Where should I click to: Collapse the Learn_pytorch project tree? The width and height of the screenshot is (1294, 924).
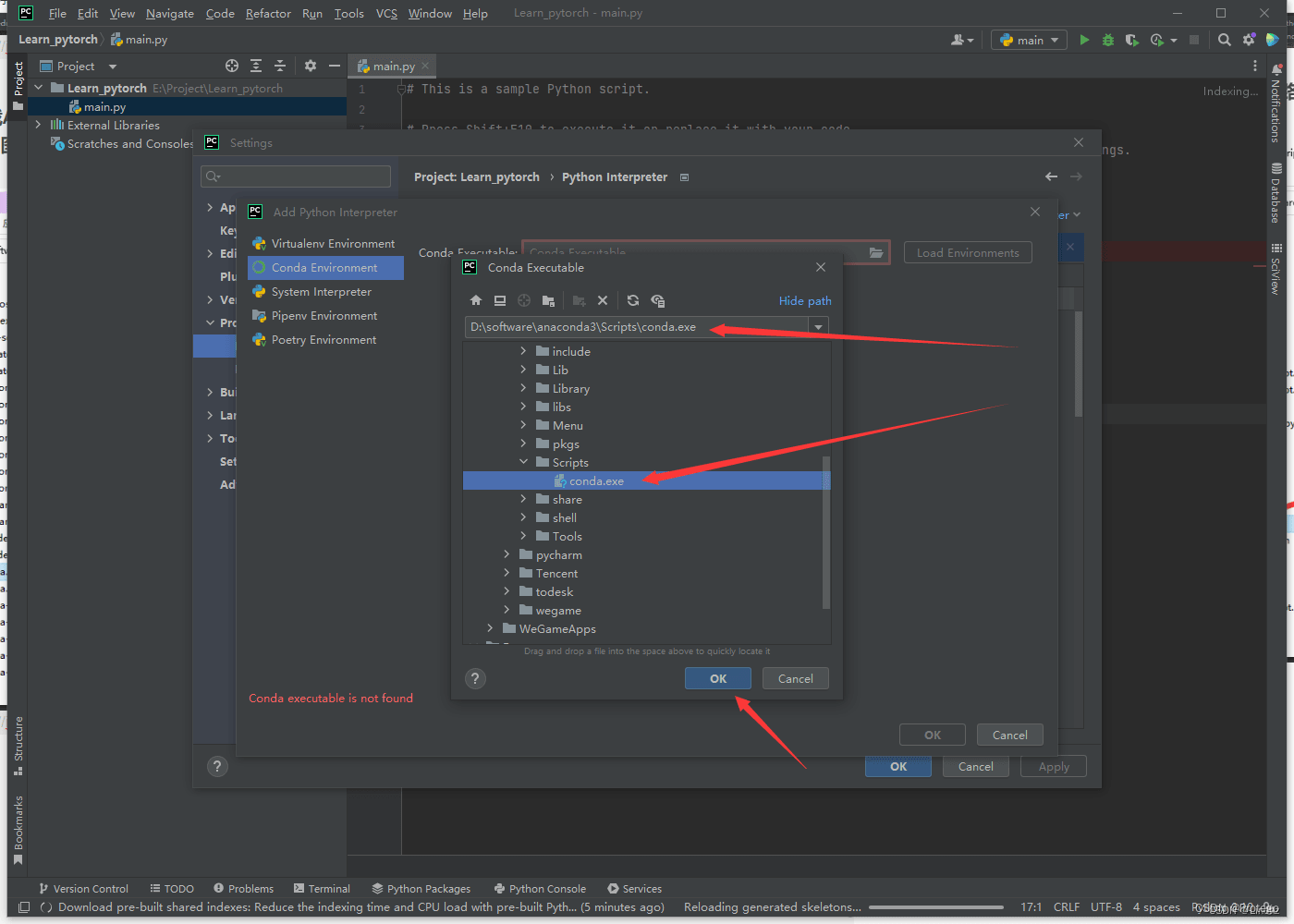pyautogui.click(x=38, y=88)
